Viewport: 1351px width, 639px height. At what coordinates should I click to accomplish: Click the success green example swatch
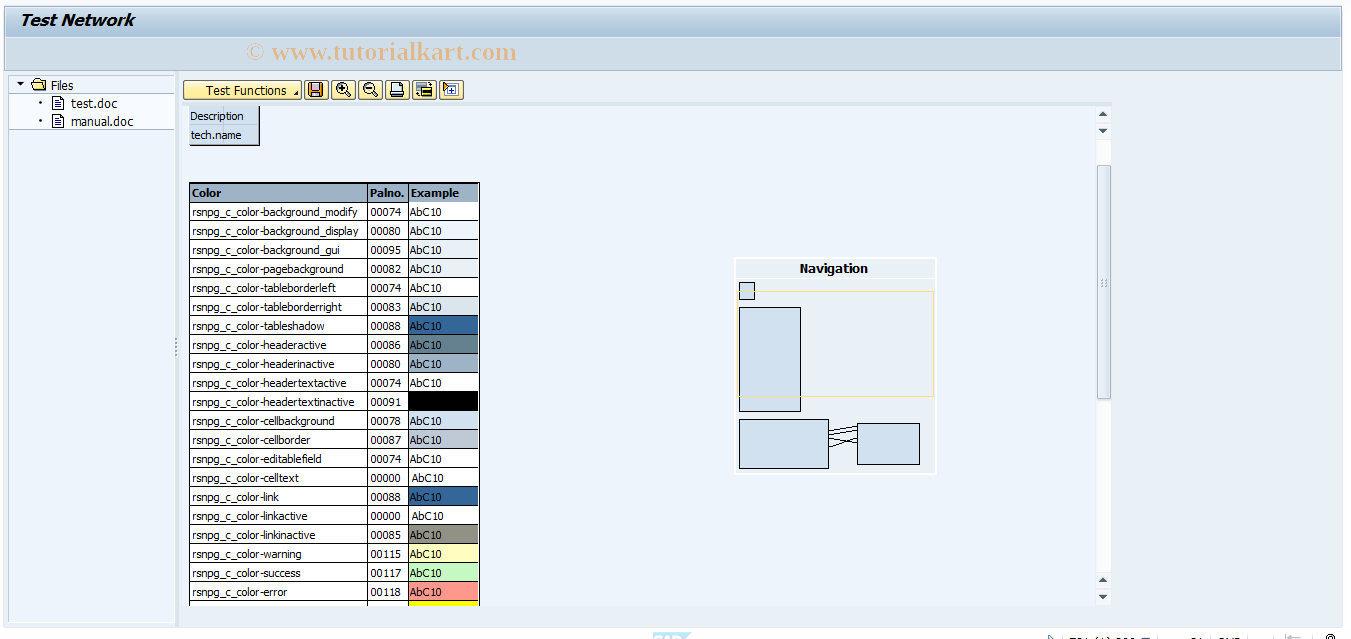tap(443, 573)
